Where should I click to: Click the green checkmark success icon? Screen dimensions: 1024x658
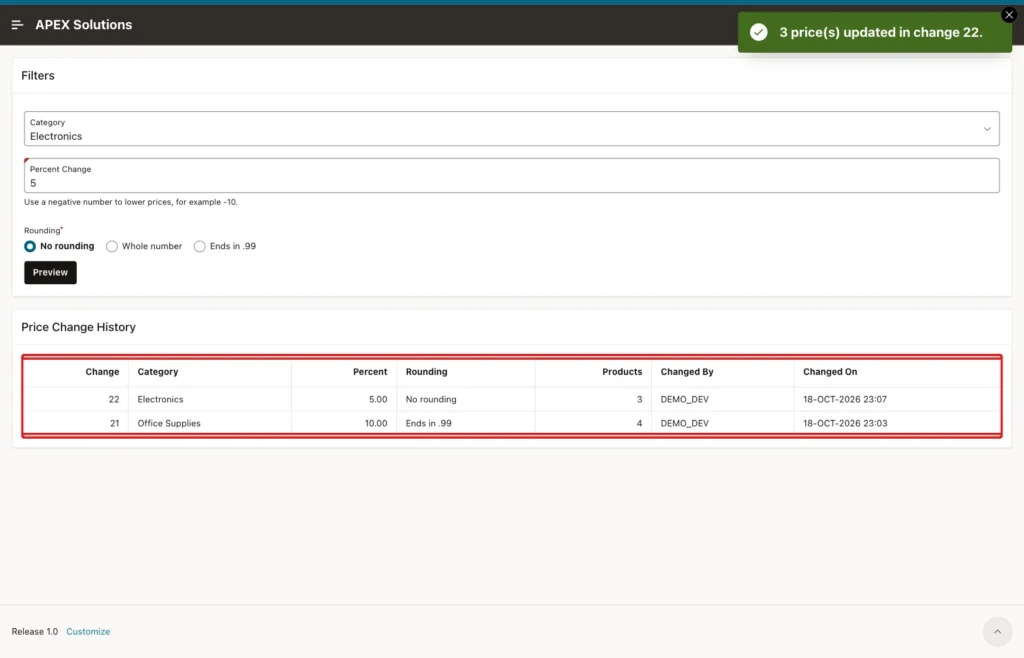pos(758,32)
